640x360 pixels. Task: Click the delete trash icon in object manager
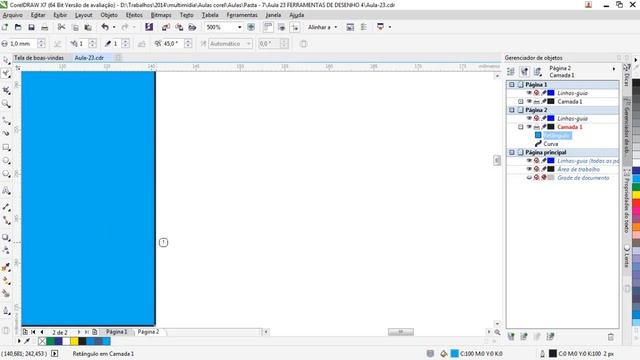tap(611, 337)
